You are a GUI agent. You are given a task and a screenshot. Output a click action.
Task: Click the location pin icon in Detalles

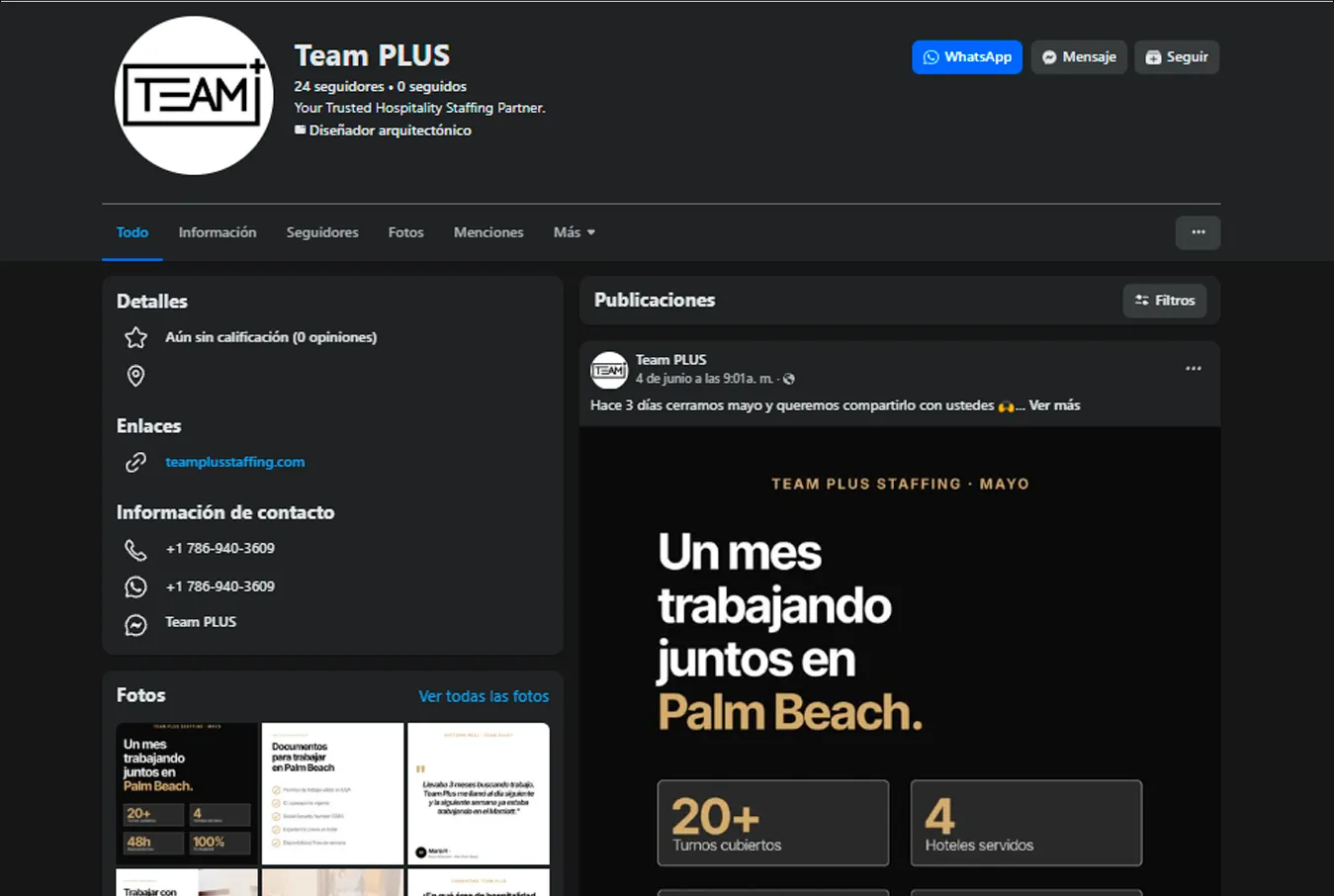point(135,376)
